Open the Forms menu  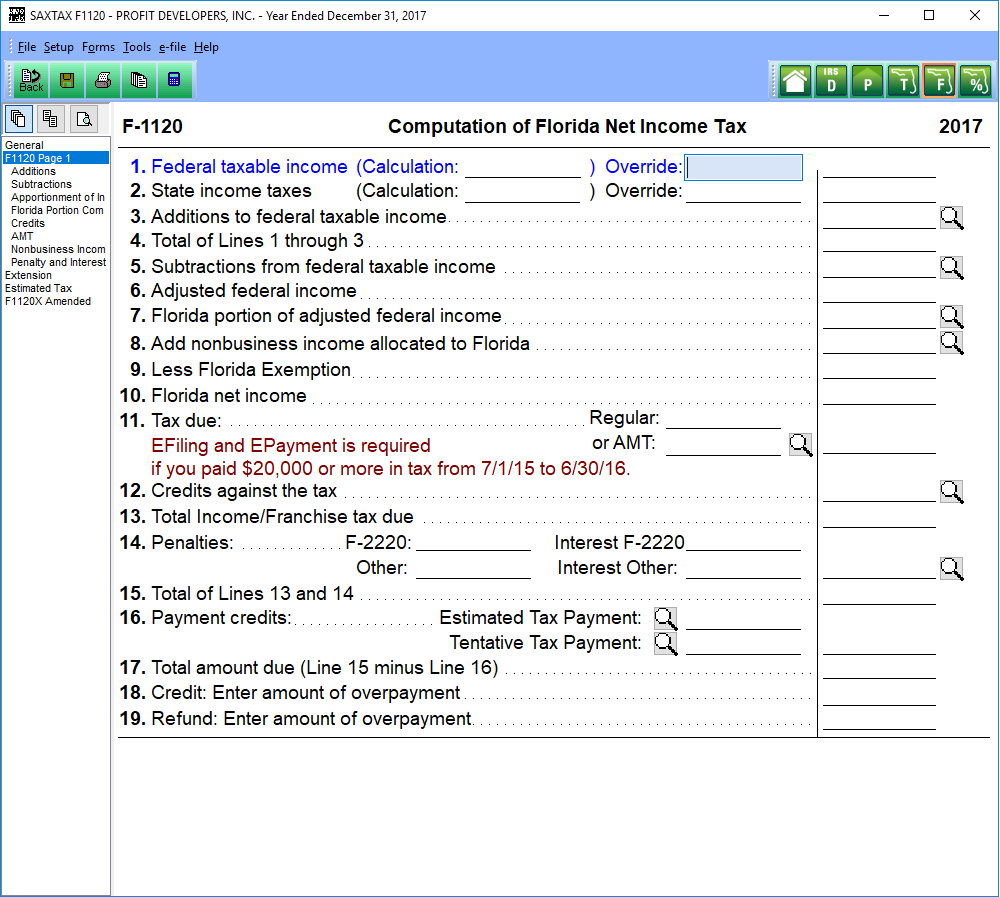[x=98, y=47]
